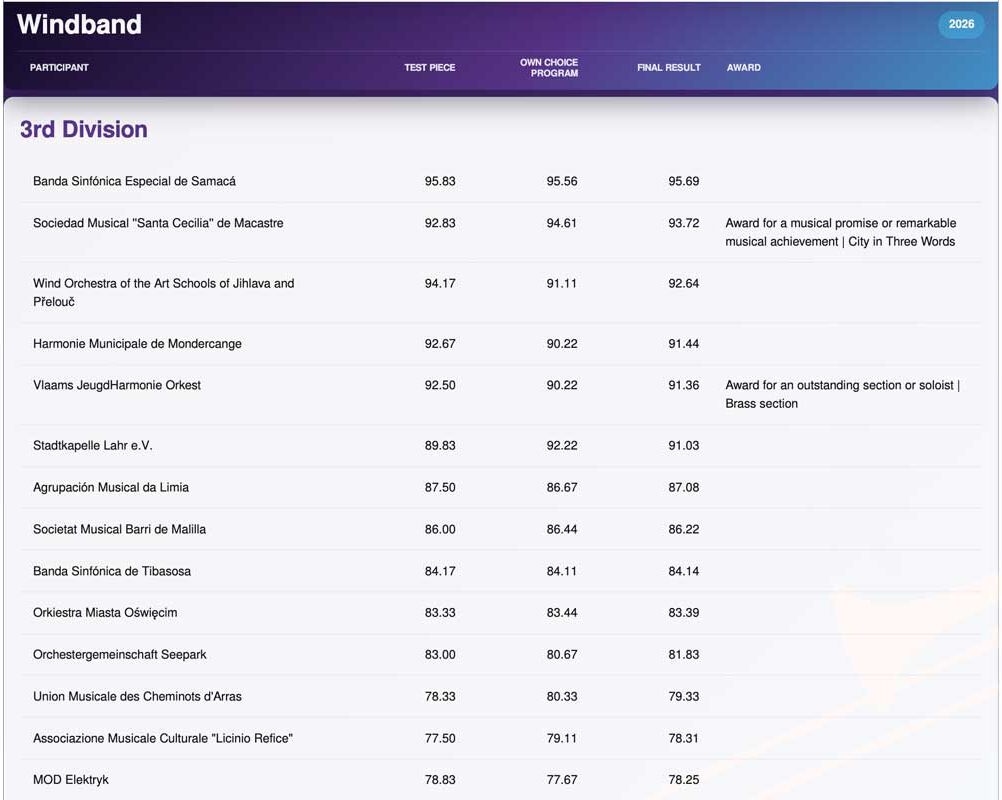Click the award text City in Three Words
This screenshot has height=800, width=1002.
(901, 242)
